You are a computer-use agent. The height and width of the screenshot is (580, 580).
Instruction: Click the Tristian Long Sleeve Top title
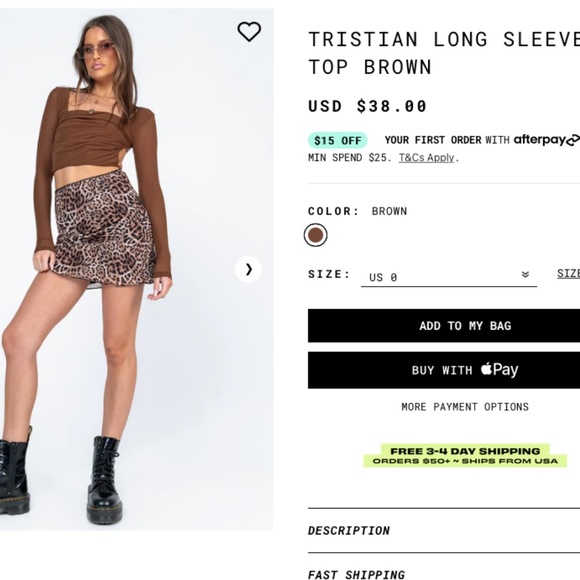tap(444, 53)
